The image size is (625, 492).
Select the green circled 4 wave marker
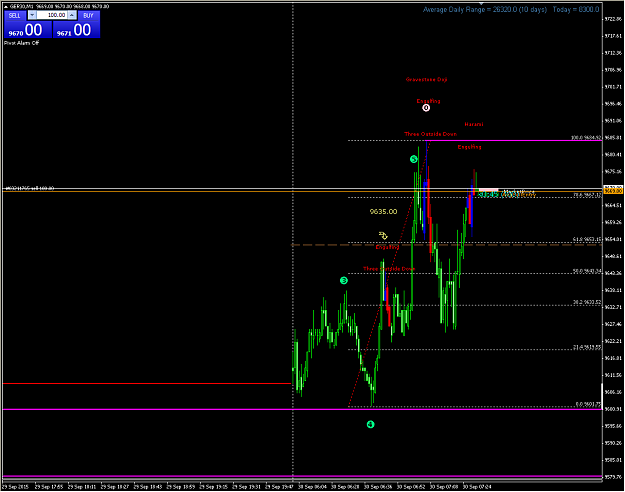click(x=370, y=425)
